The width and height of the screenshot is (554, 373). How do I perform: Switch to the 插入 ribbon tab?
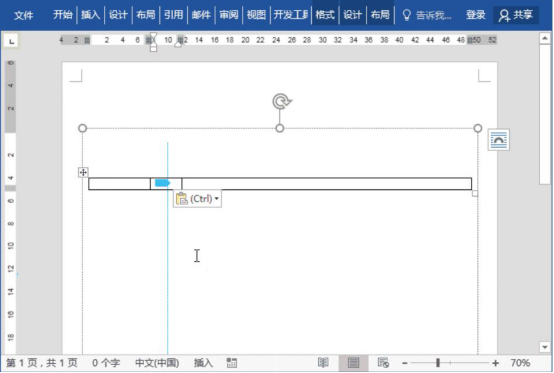90,15
